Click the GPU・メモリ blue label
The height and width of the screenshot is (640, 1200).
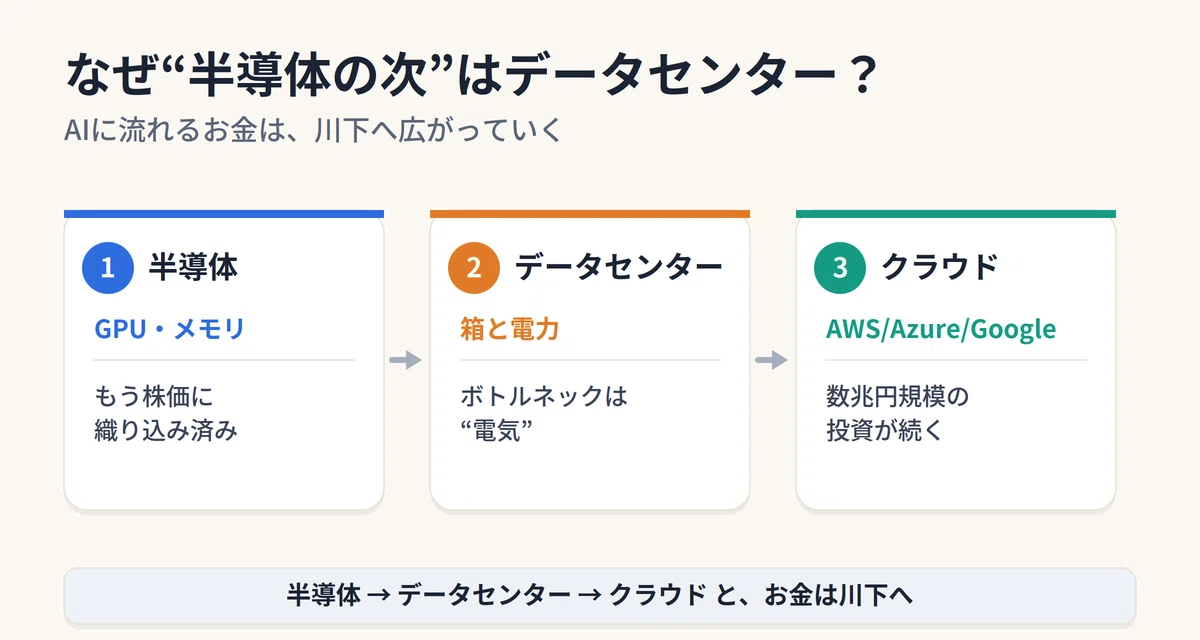[169, 329]
